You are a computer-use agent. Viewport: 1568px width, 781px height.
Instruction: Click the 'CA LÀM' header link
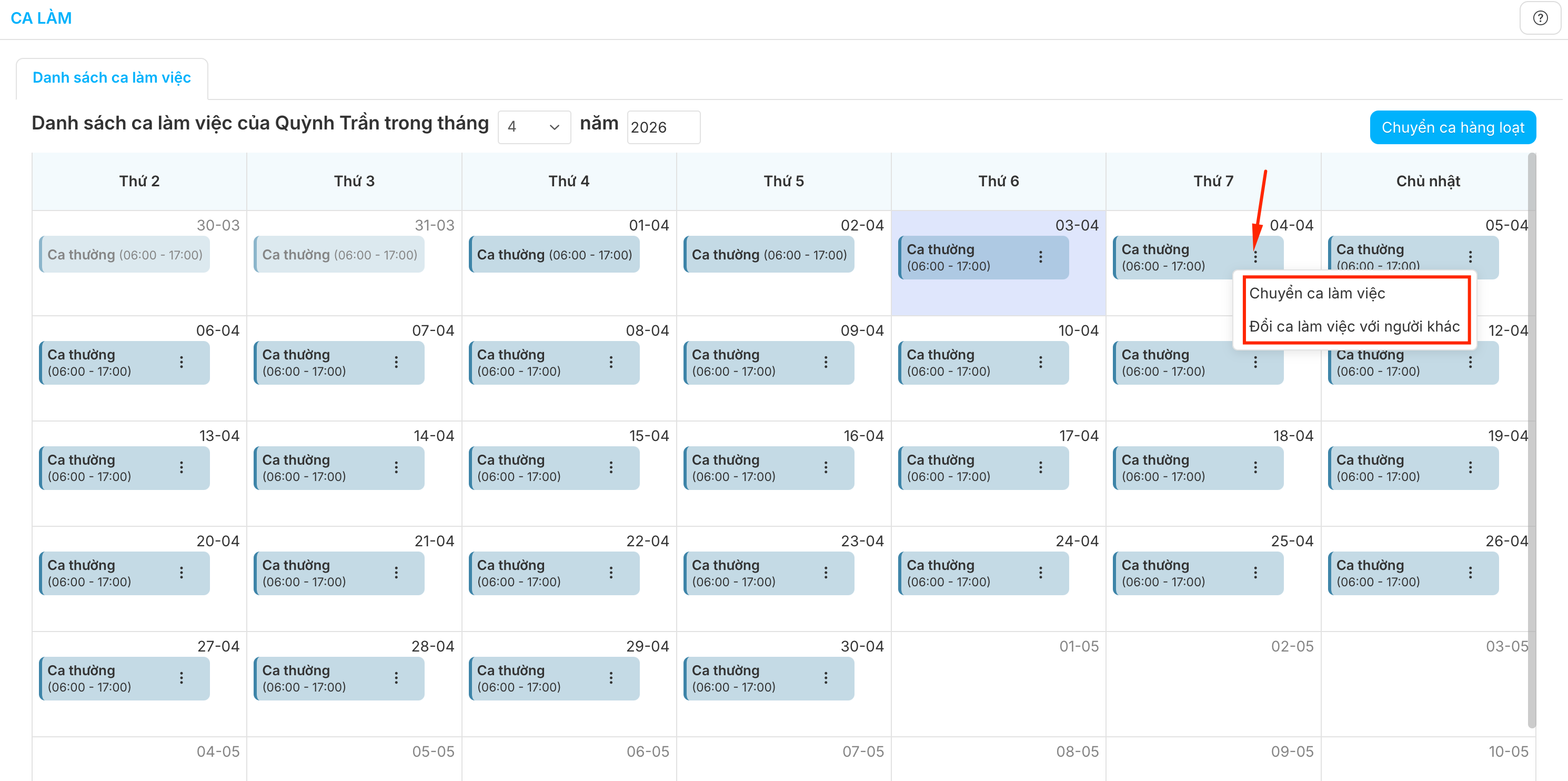coord(41,18)
